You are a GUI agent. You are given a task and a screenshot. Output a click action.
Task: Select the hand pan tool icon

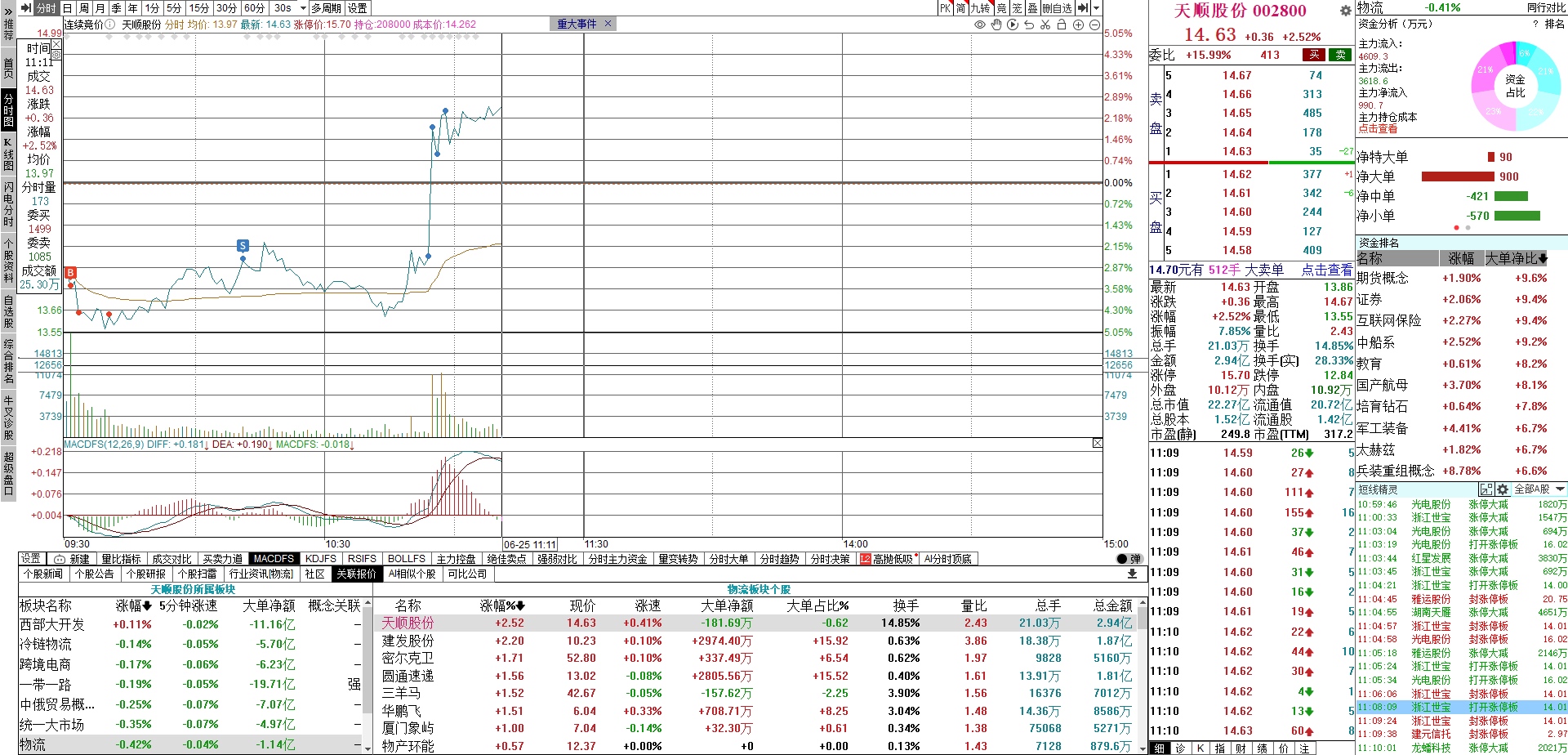pyautogui.click(x=996, y=25)
